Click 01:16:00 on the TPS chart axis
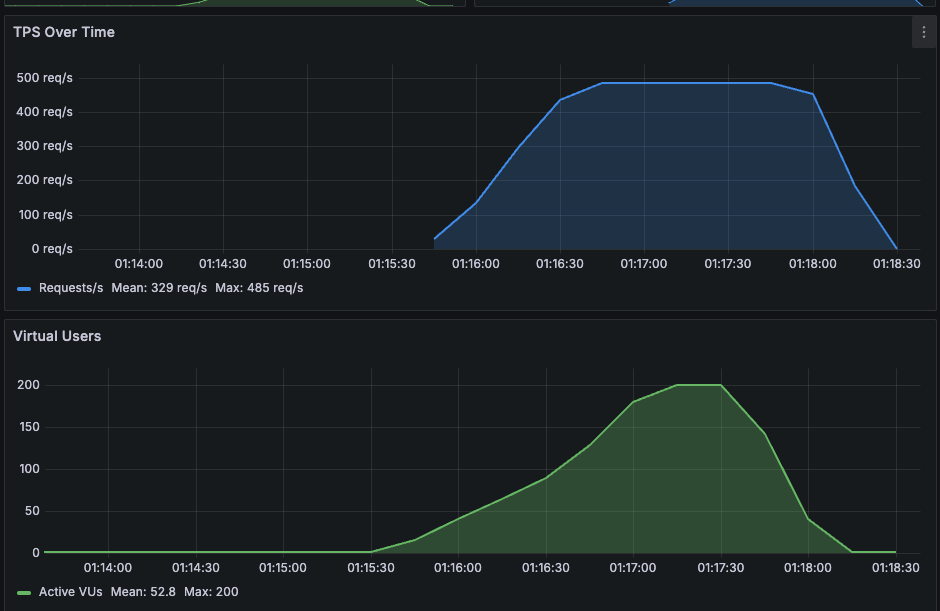The width and height of the screenshot is (940, 611). click(476, 264)
